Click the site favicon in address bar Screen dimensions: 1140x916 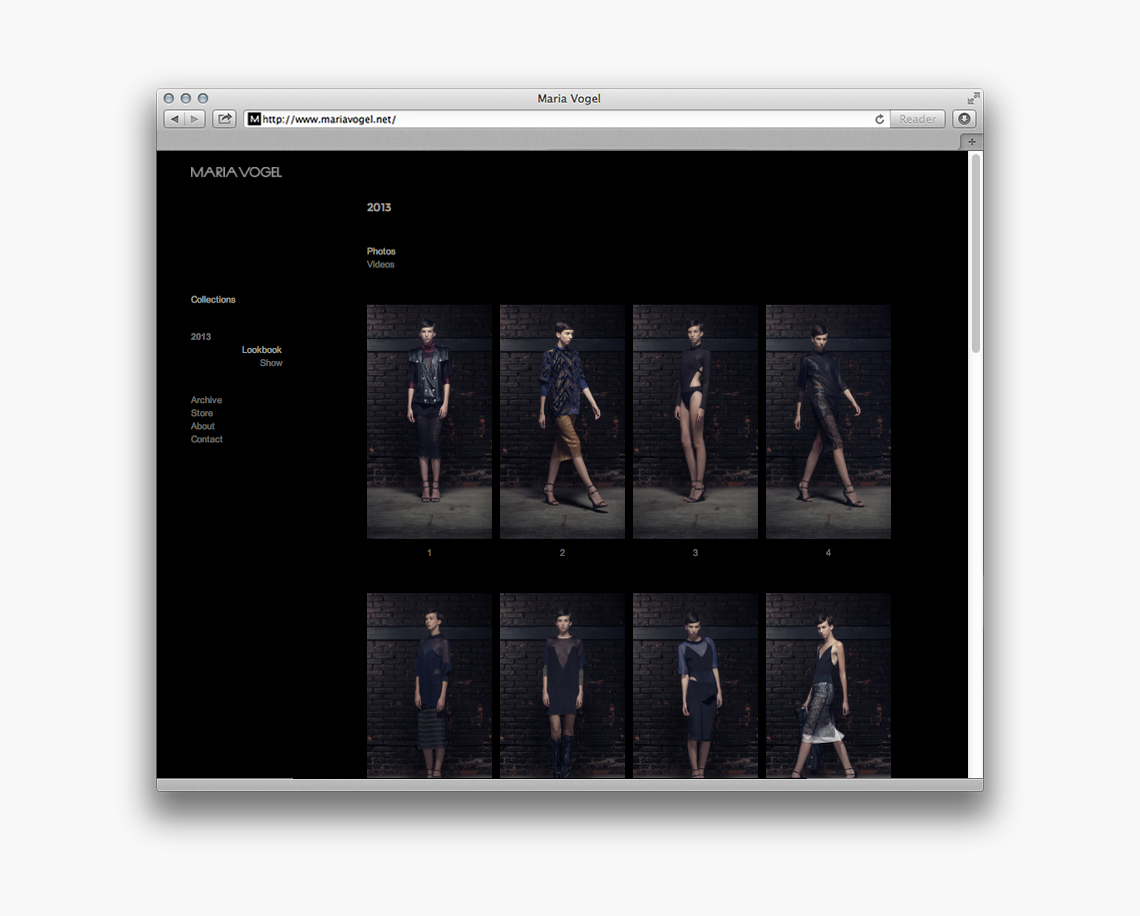(x=254, y=119)
